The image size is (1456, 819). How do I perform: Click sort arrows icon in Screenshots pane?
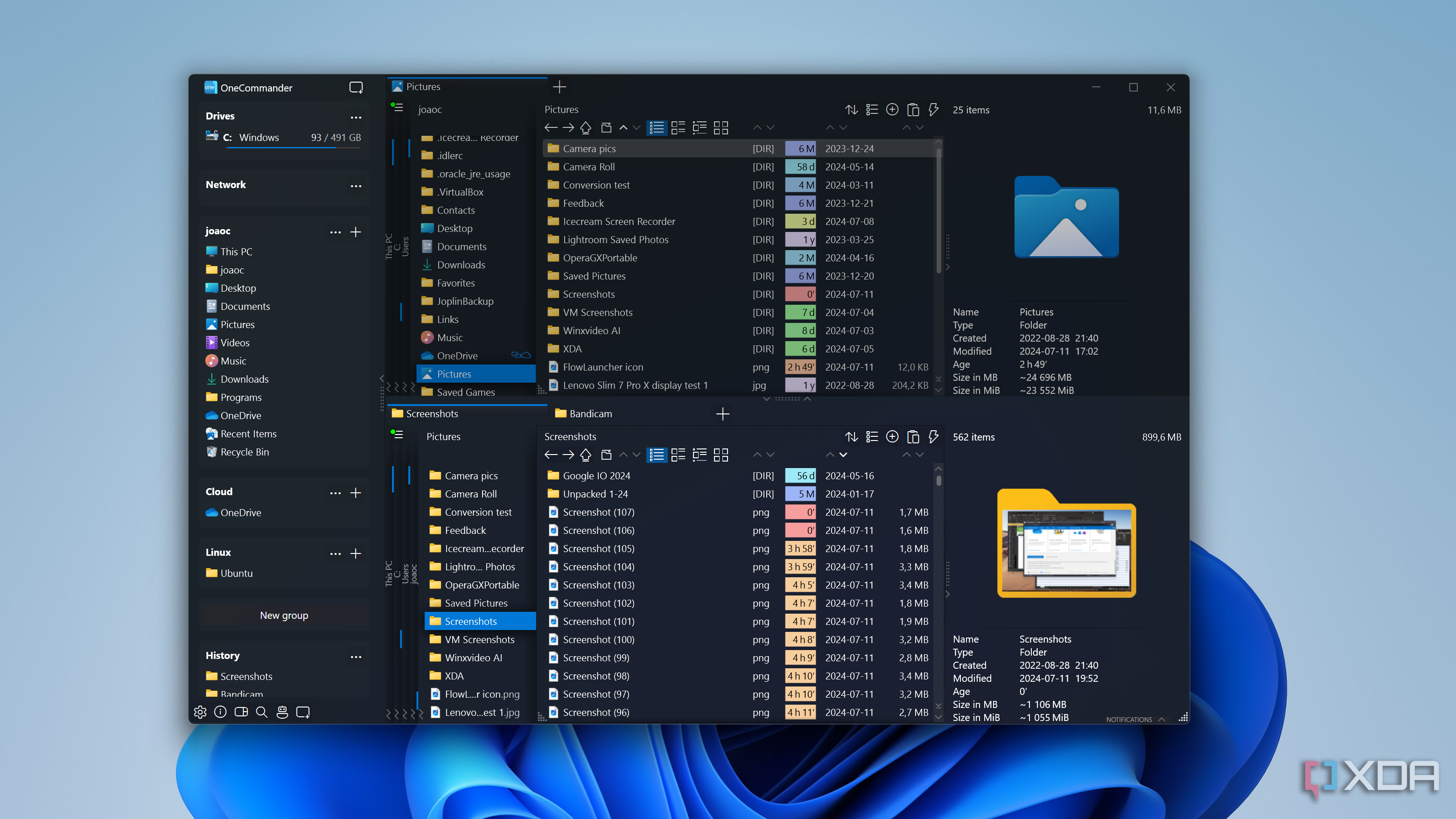(852, 437)
